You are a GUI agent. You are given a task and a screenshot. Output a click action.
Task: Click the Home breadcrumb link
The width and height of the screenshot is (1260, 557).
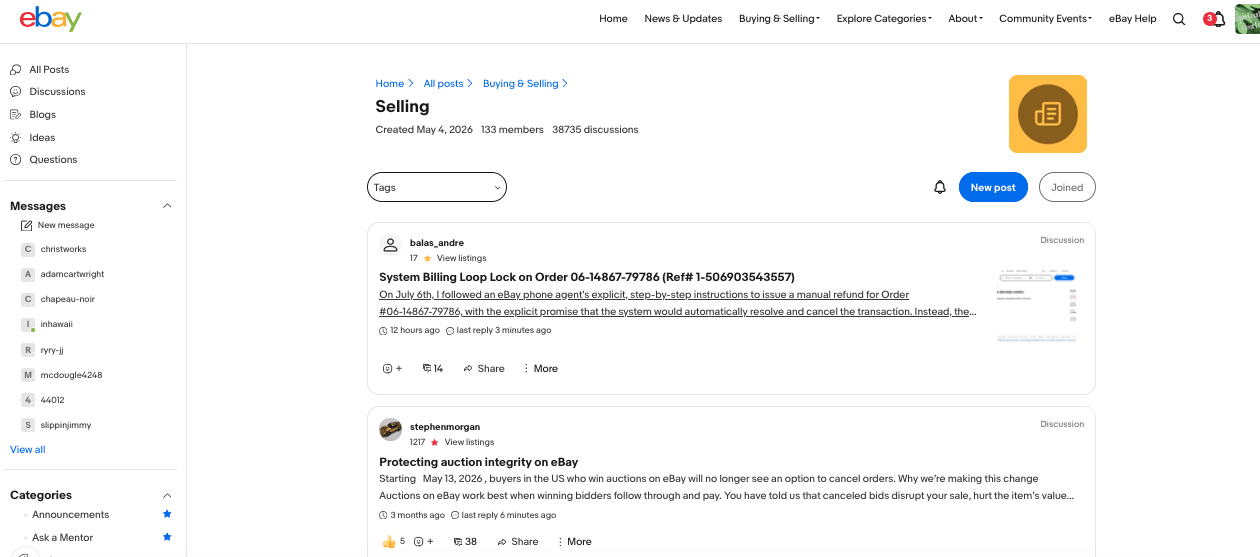pos(390,84)
